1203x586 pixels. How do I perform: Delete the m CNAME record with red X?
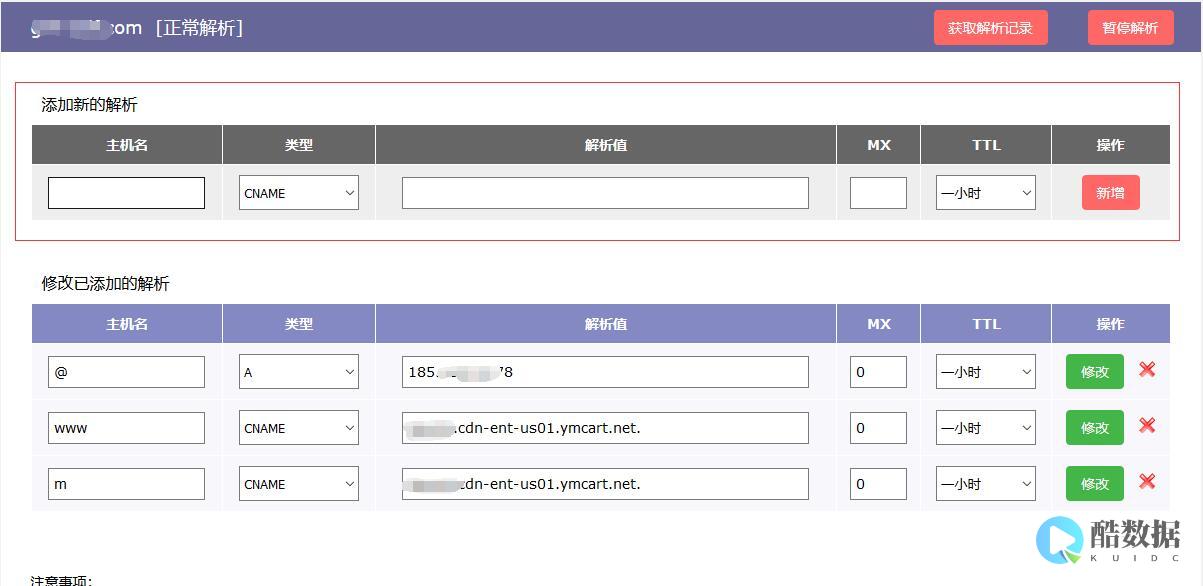point(1147,481)
